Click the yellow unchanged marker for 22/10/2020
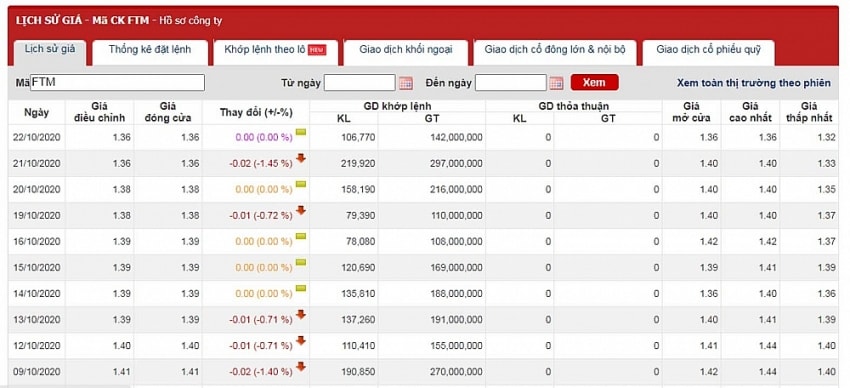Image resolution: width=850 pixels, height=388 pixels. pyautogui.click(x=301, y=132)
